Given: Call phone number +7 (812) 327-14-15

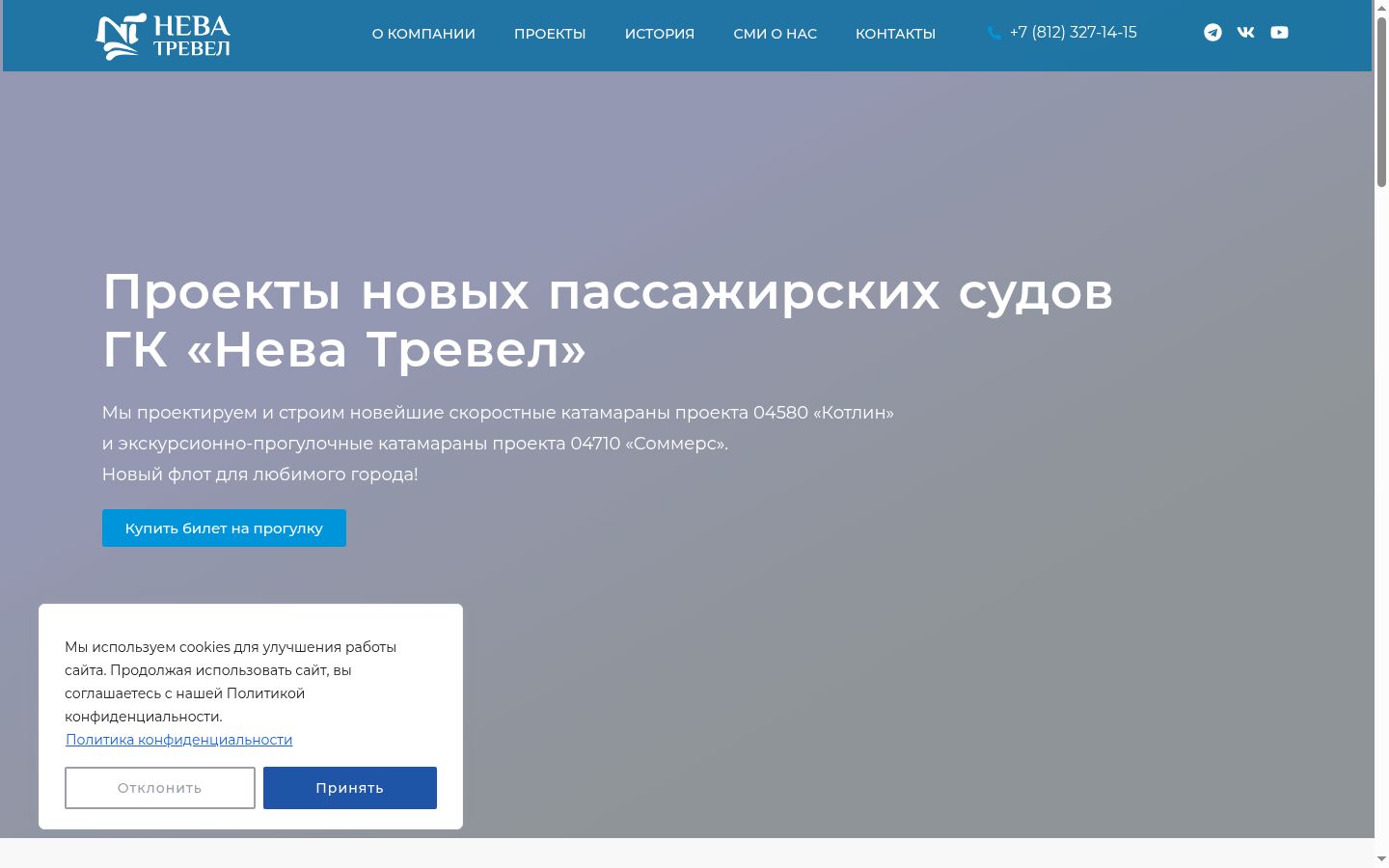Looking at the screenshot, I should (x=1073, y=33).
